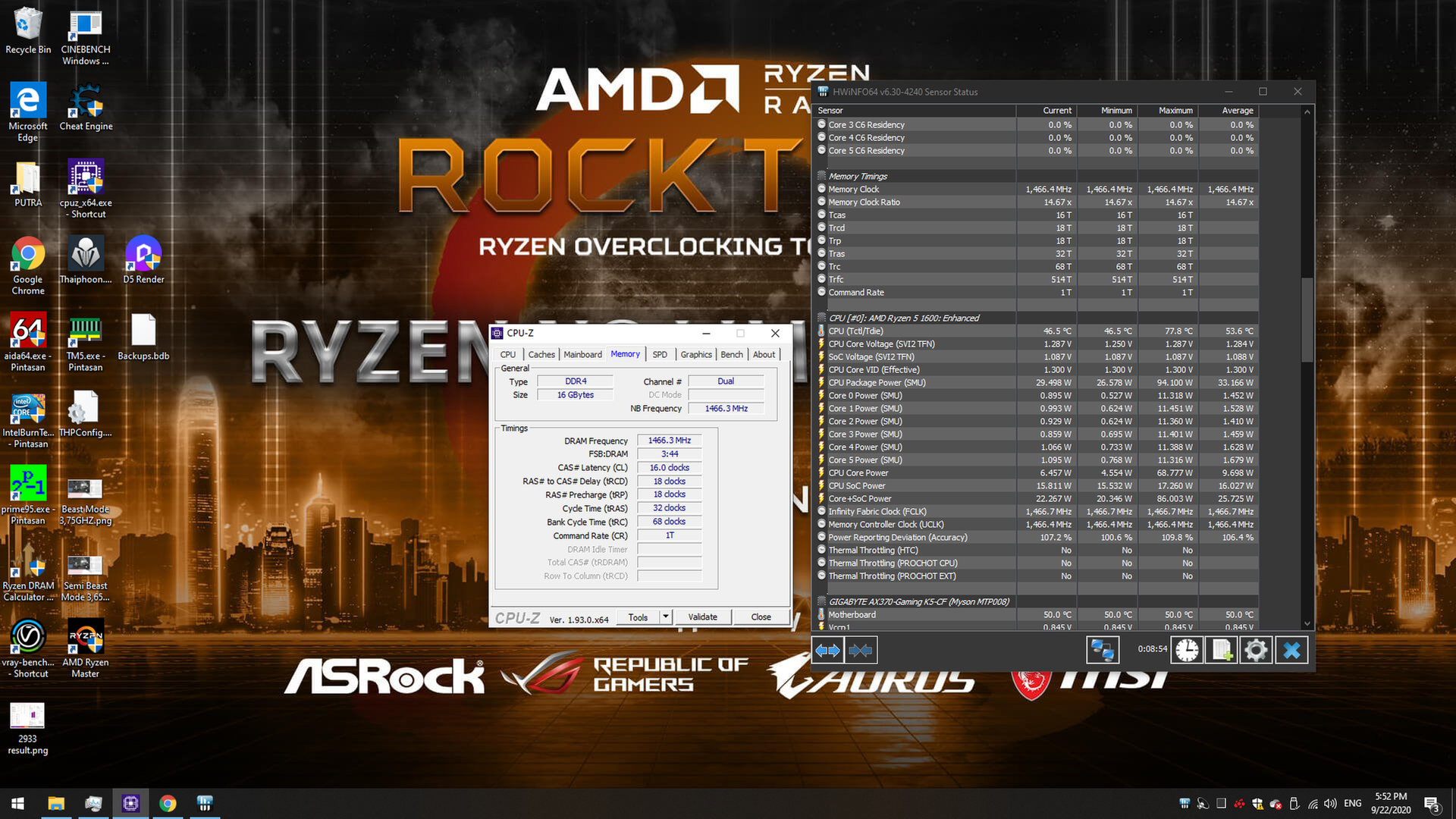Select the cpuz_x64.exe shortcut icon
This screenshot has height=819, width=1456.
click(x=86, y=190)
